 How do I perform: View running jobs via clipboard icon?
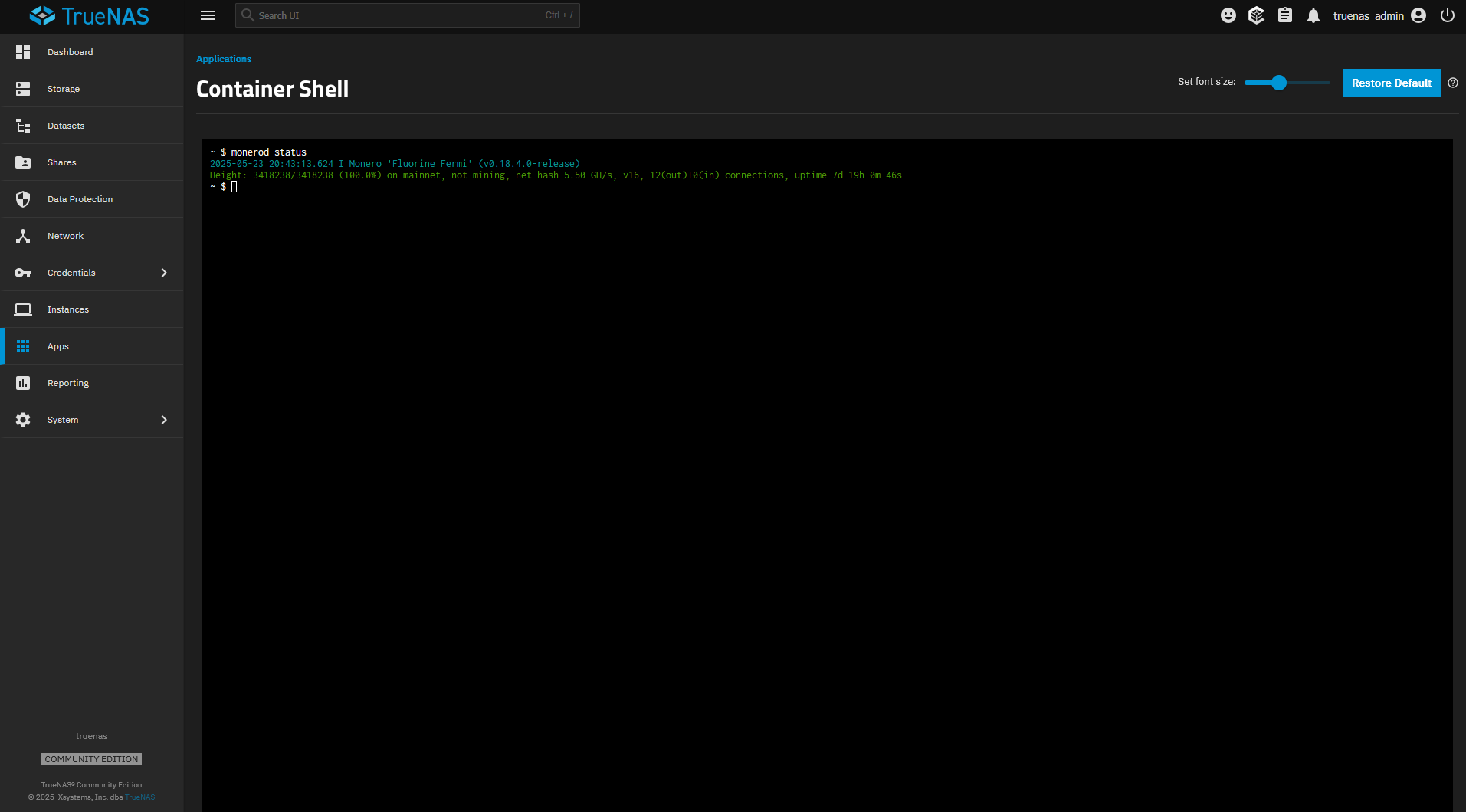coord(1285,15)
